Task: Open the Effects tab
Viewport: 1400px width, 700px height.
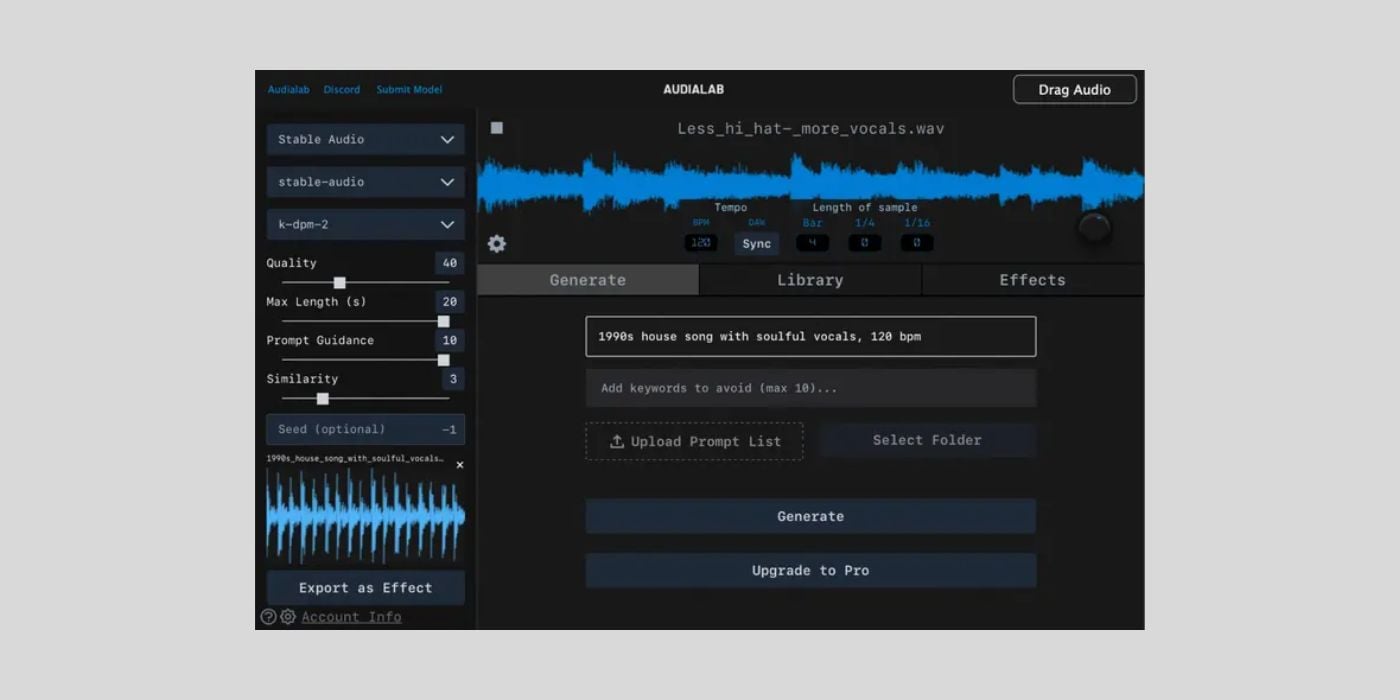Action: (x=1032, y=280)
